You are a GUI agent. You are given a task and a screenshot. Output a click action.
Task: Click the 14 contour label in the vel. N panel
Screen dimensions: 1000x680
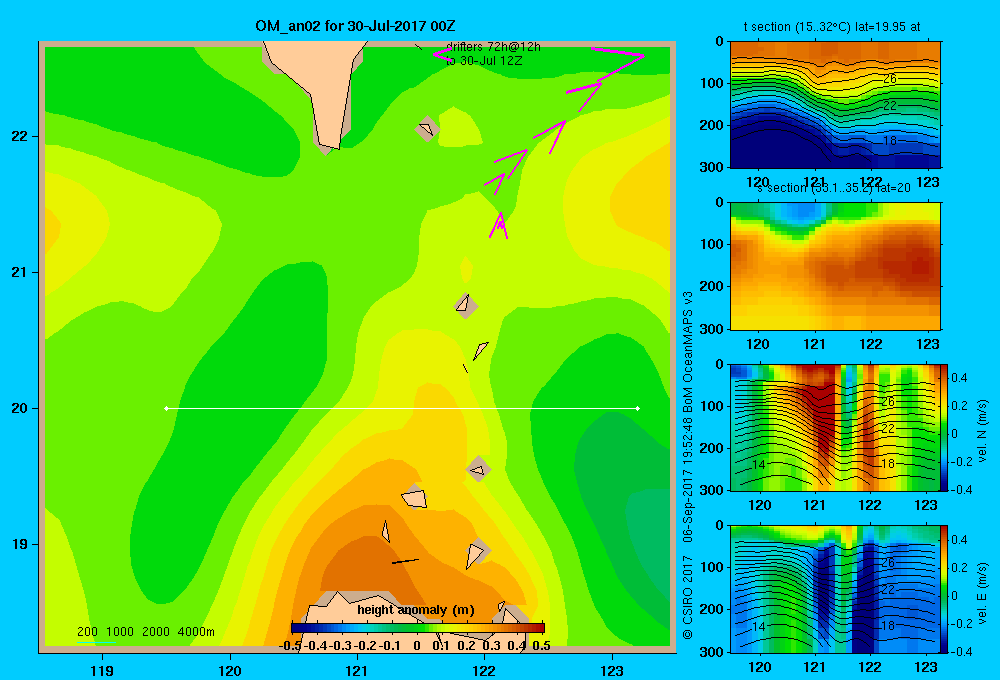(758, 464)
